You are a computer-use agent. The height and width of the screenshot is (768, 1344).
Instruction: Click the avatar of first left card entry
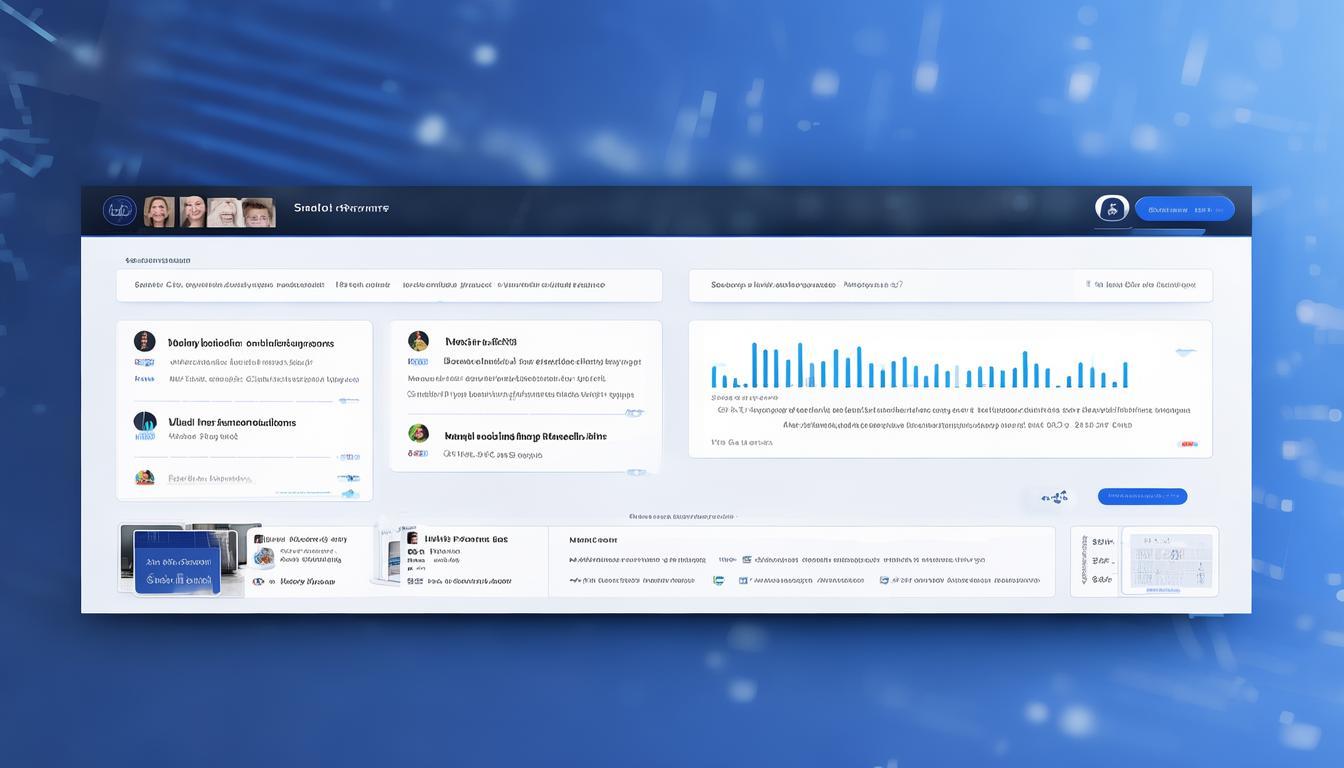click(145, 342)
